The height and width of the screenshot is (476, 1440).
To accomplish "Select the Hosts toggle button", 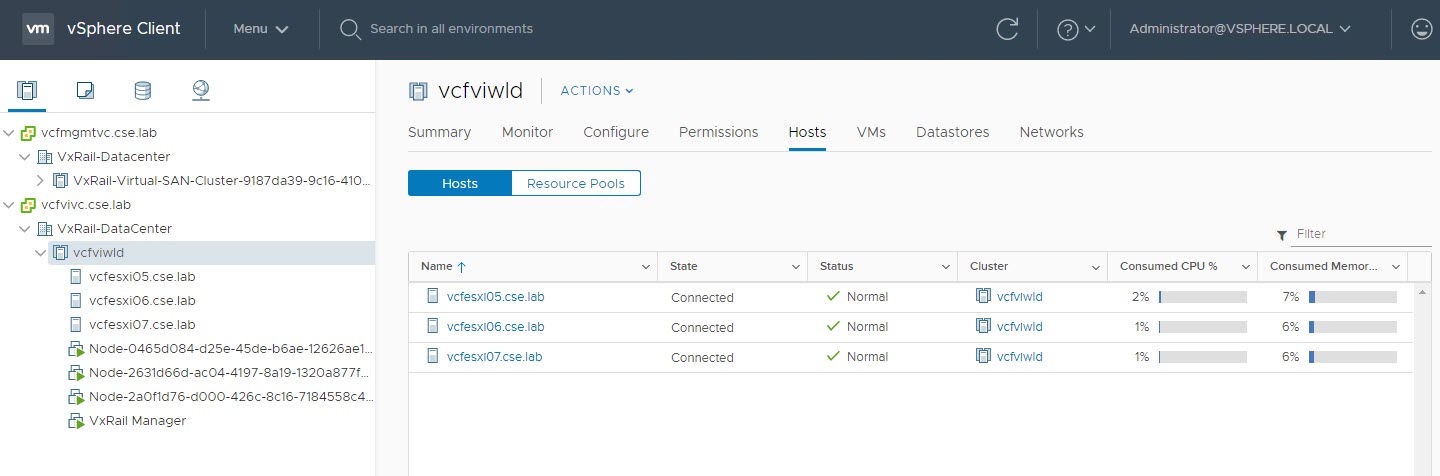I will click(x=460, y=183).
